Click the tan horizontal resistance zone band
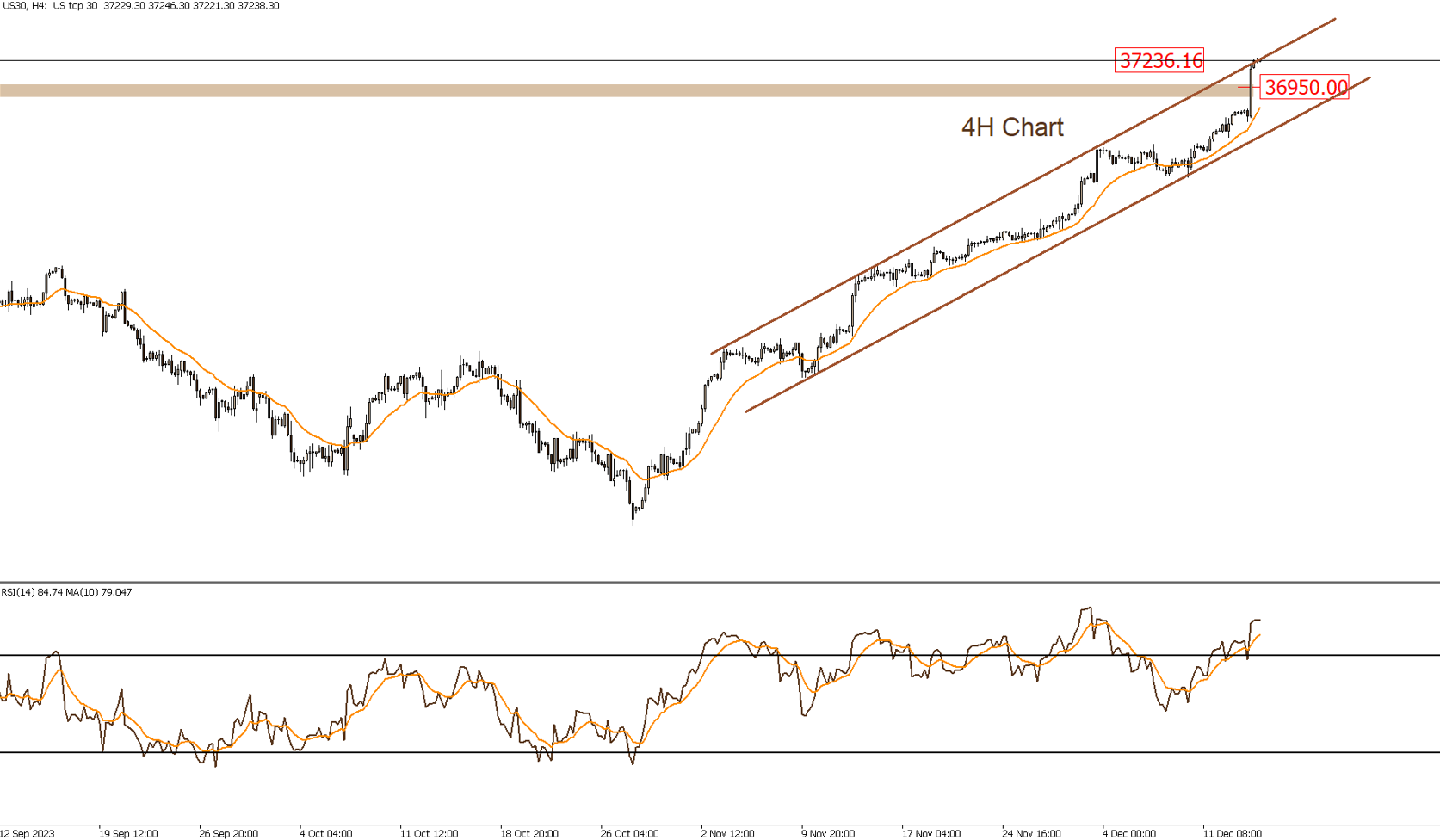1440x840 pixels. click(x=516, y=90)
